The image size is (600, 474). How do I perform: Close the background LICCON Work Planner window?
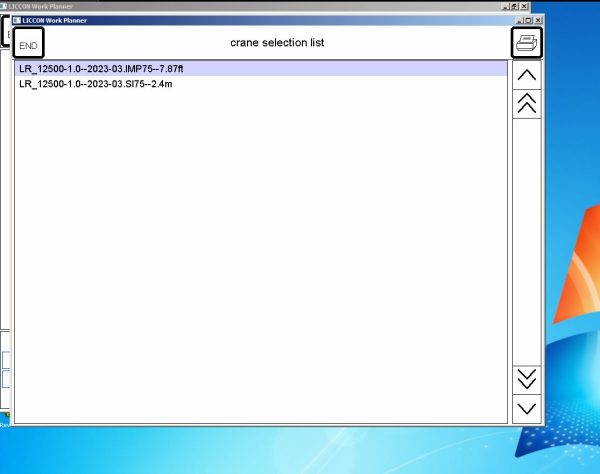[524, 6]
